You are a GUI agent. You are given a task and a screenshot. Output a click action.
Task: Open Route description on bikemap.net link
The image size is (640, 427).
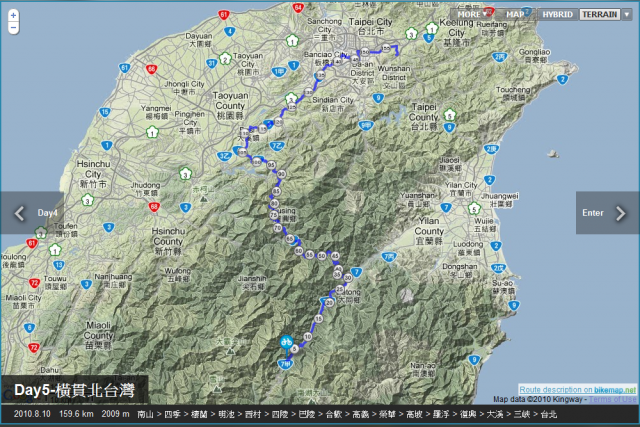tap(578, 389)
